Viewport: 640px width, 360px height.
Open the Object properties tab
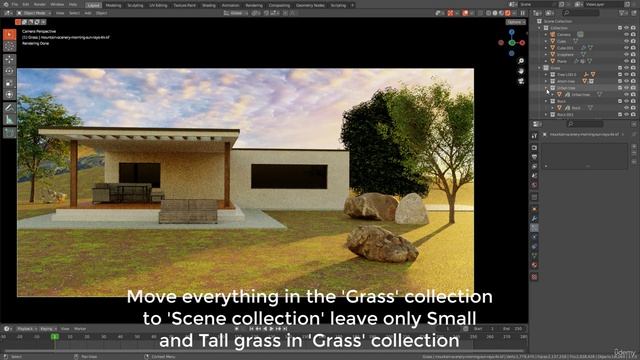534,209
